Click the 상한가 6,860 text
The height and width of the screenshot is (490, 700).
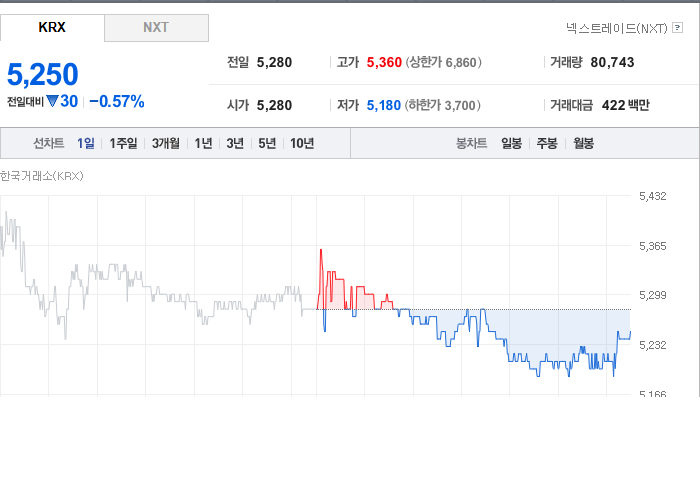443,62
